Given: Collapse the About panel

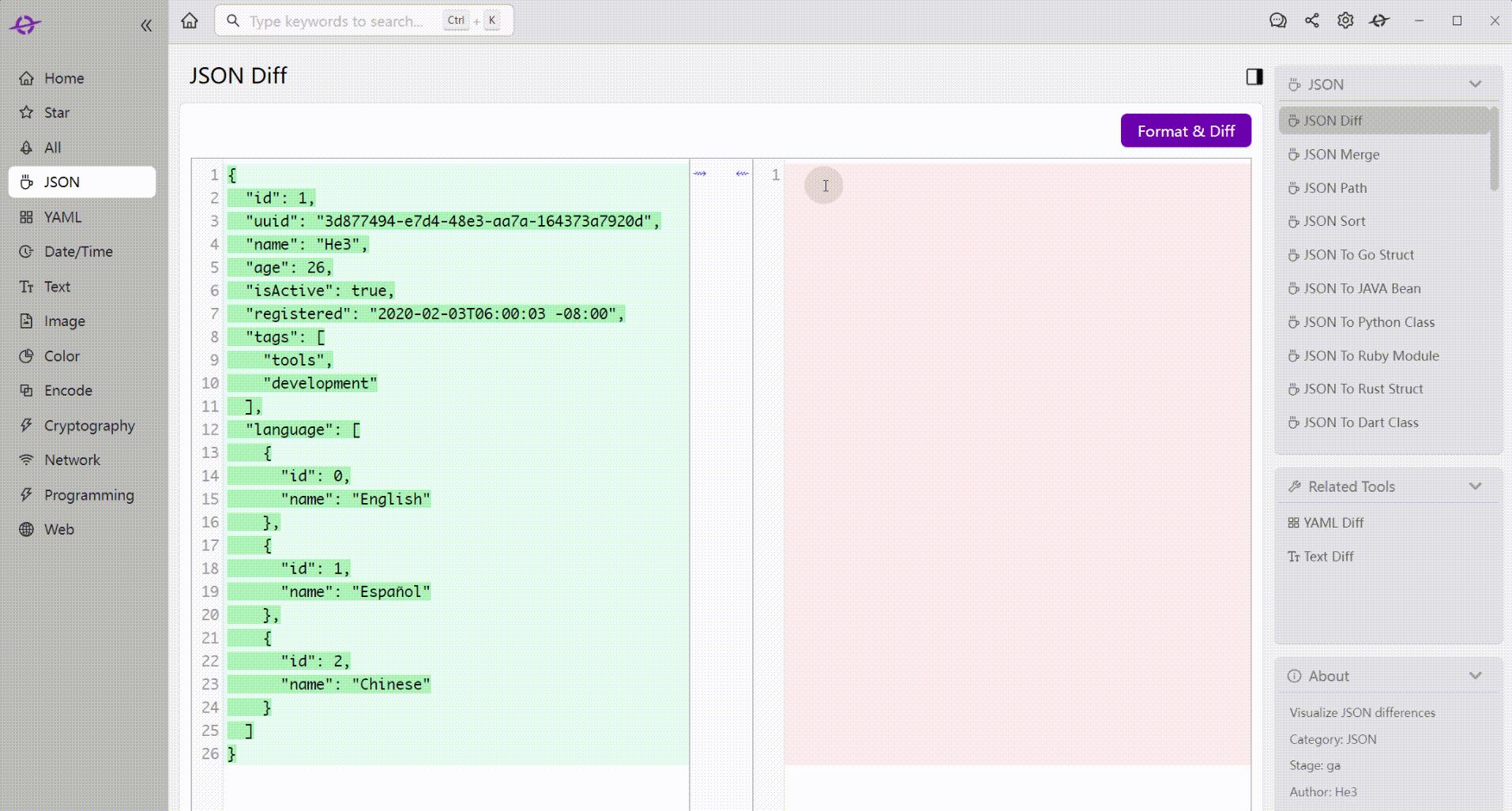Looking at the screenshot, I should [x=1475, y=676].
